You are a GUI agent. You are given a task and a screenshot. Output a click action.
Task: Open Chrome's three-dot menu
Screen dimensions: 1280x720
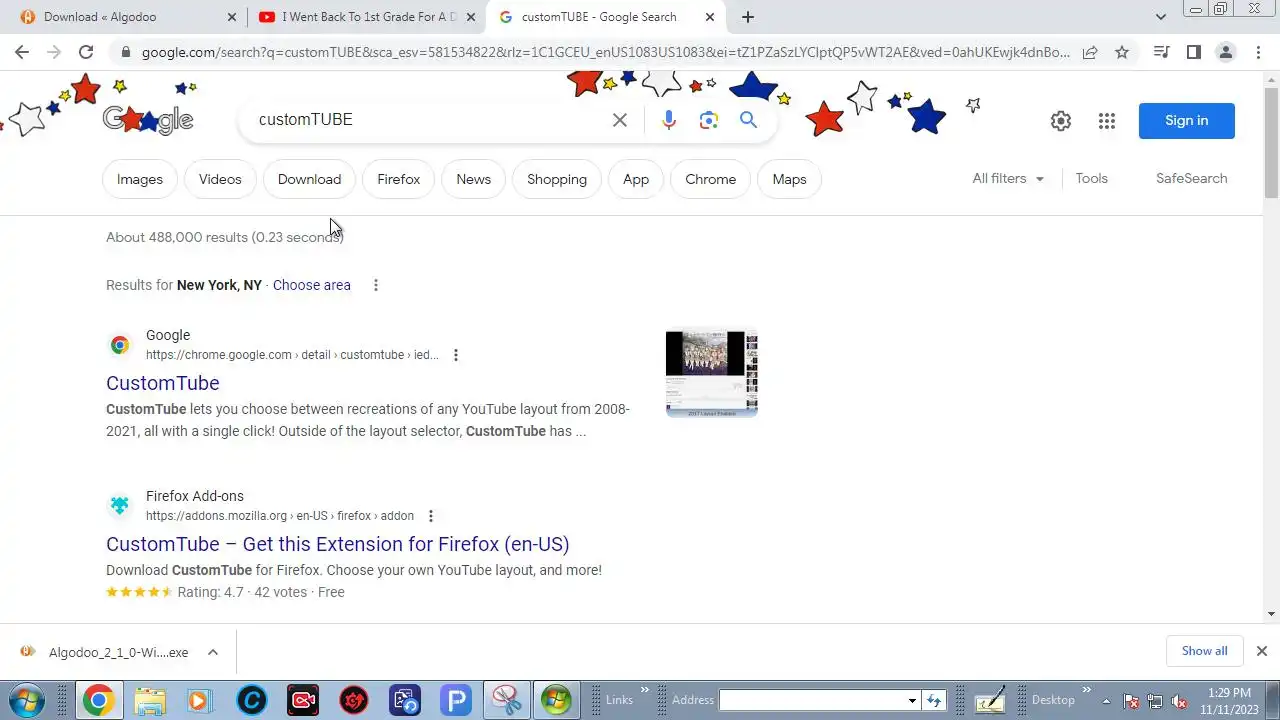click(x=1258, y=52)
